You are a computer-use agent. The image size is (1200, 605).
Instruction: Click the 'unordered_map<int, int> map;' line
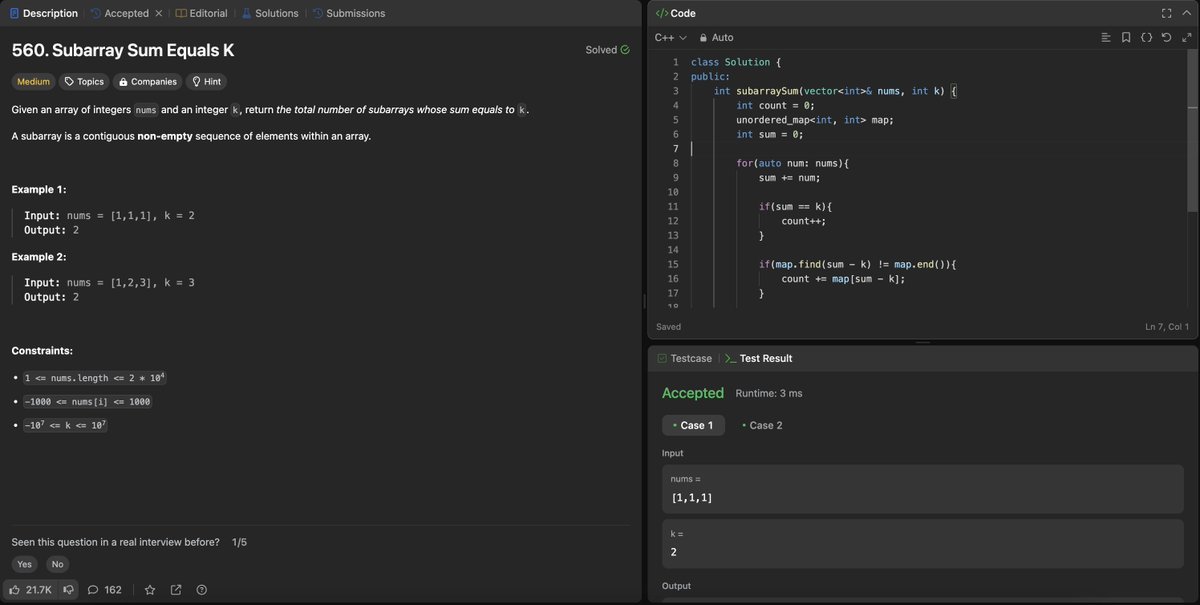815,119
